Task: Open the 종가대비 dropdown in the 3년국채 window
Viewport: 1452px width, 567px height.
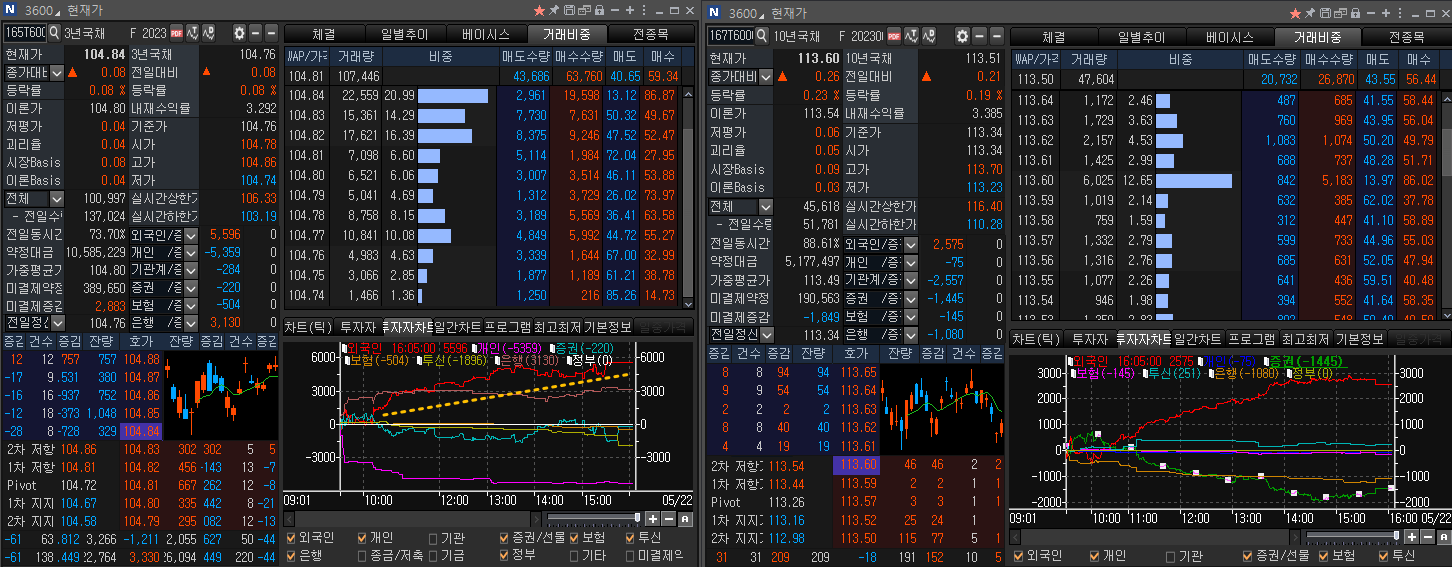Action: 57,72
